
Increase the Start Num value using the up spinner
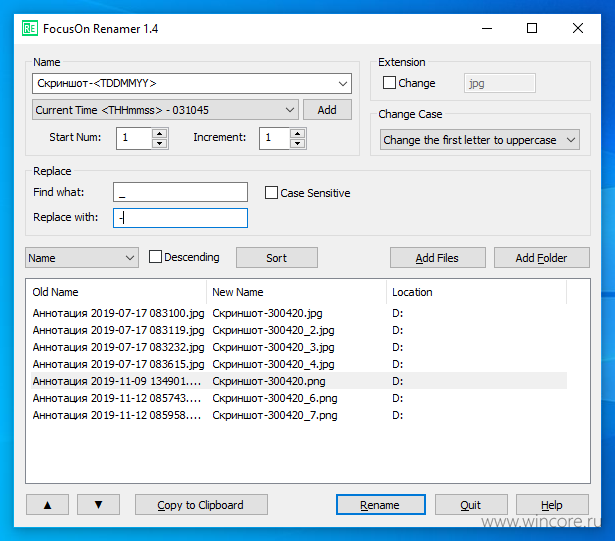[x=160, y=133]
